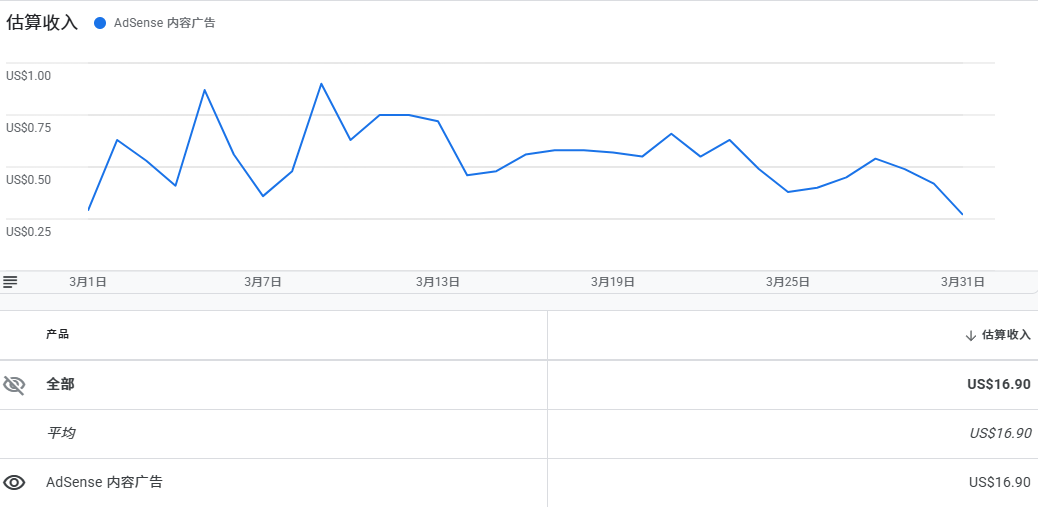Click the 平均 row label

[x=60, y=434]
